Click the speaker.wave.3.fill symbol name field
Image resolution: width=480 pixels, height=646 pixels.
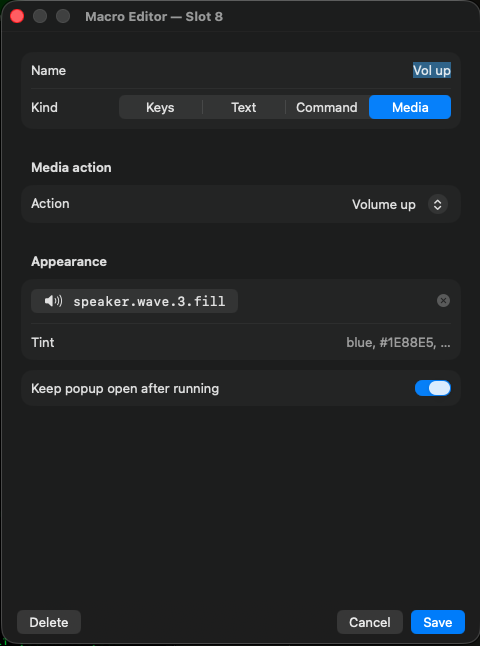[134, 301]
